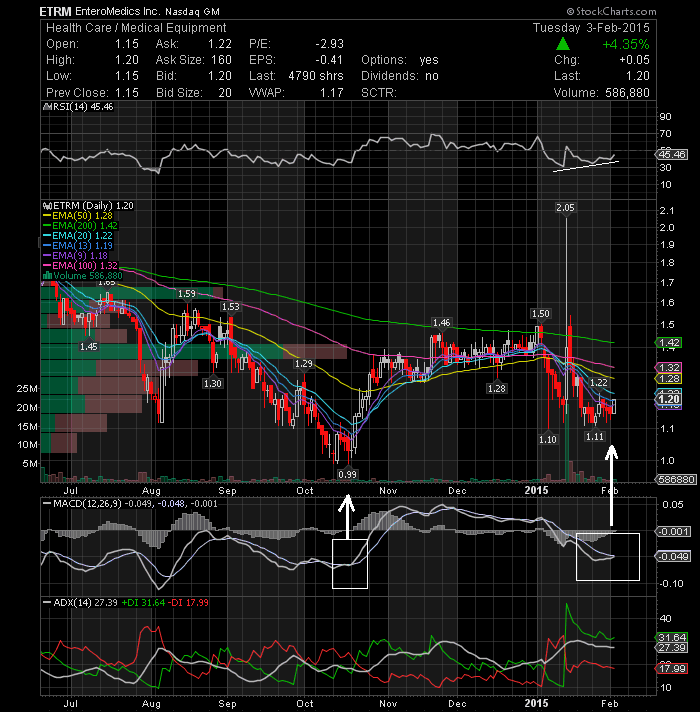Click the green EMA(200) legend line swatch
700x712 pixels.
[x=47, y=226]
